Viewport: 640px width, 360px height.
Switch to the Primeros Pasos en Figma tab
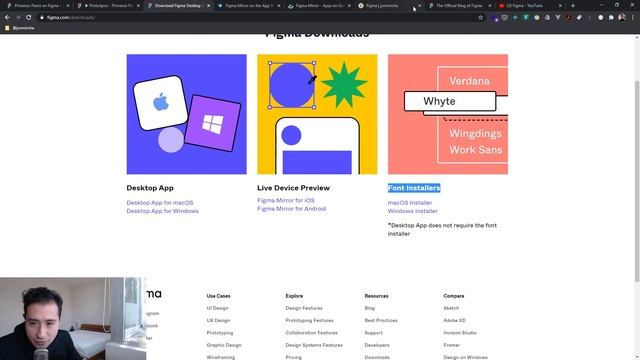37,6
